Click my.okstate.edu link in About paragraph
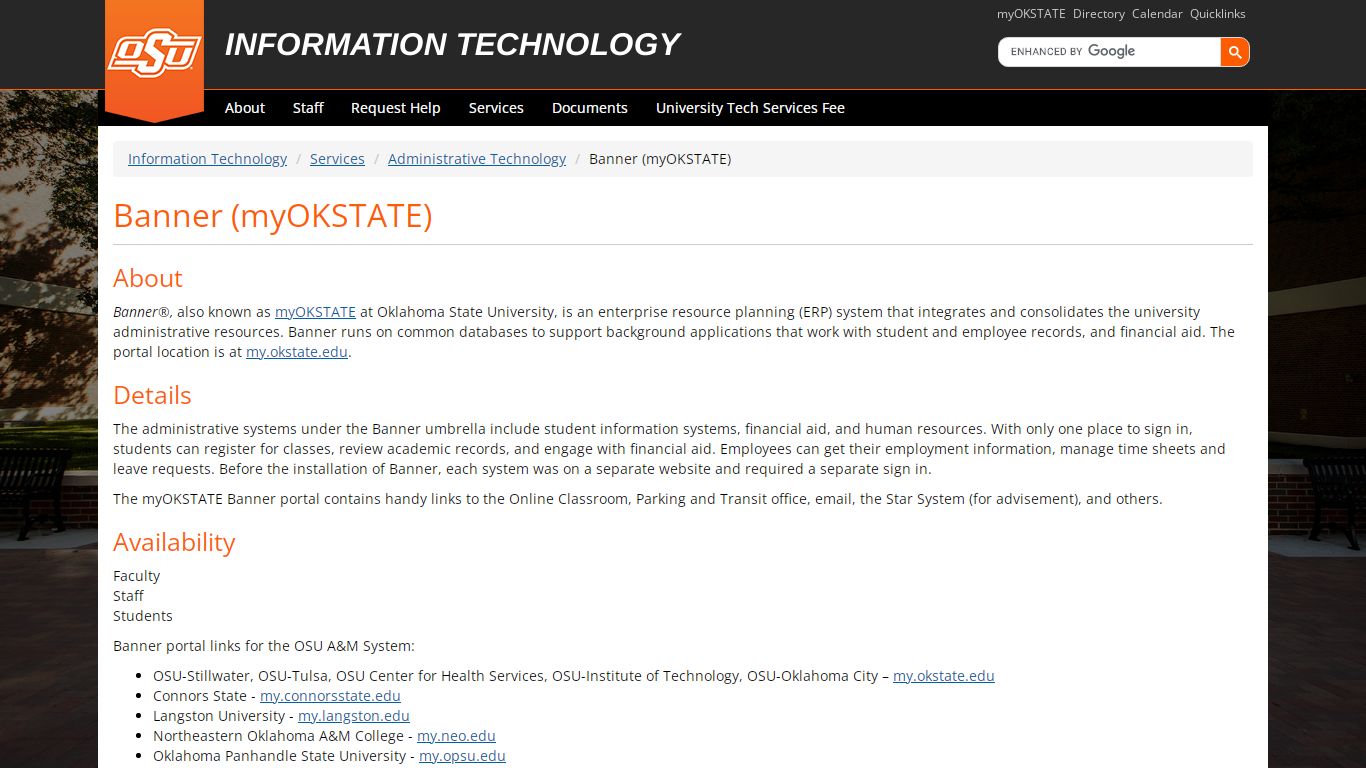 (x=297, y=352)
